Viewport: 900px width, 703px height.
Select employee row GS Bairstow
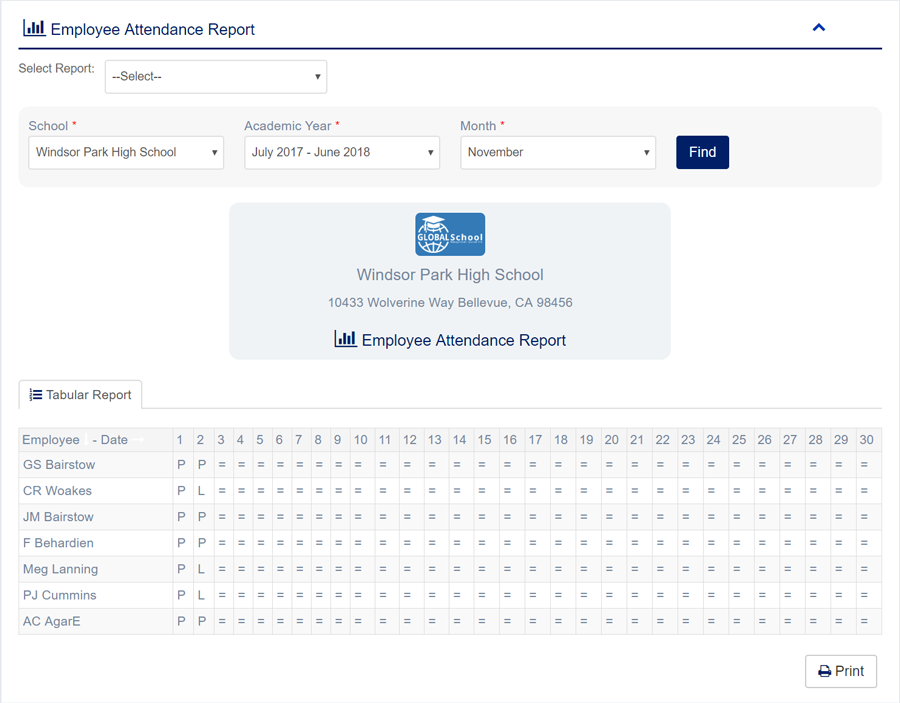point(450,465)
